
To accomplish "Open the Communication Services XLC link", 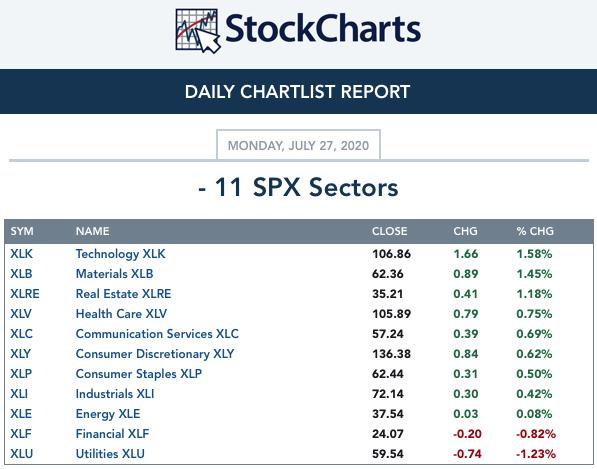I will [x=157, y=334].
